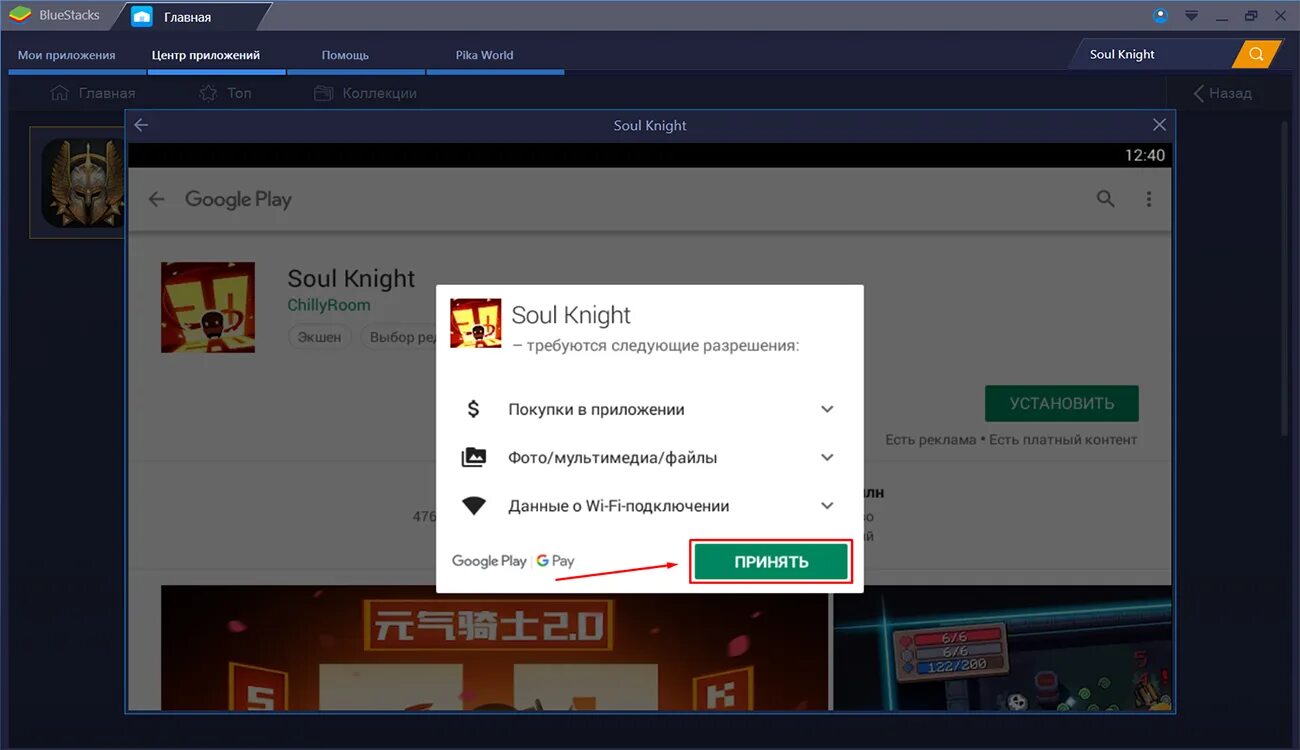Click the Данные о Wi-Fi-подключении text

point(619,506)
